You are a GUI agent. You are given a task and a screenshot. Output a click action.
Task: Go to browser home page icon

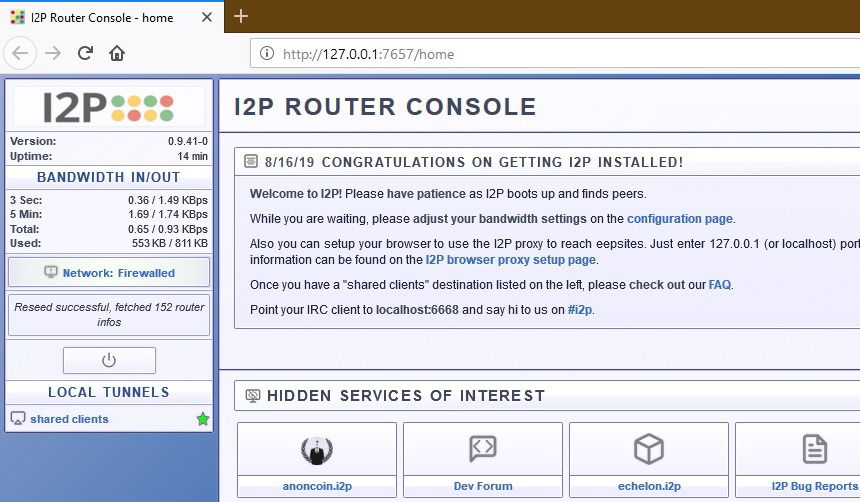[x=117, y=53]
